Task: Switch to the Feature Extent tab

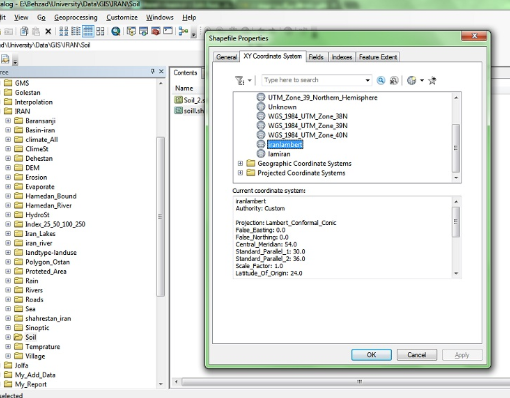Action: (378, 57)
